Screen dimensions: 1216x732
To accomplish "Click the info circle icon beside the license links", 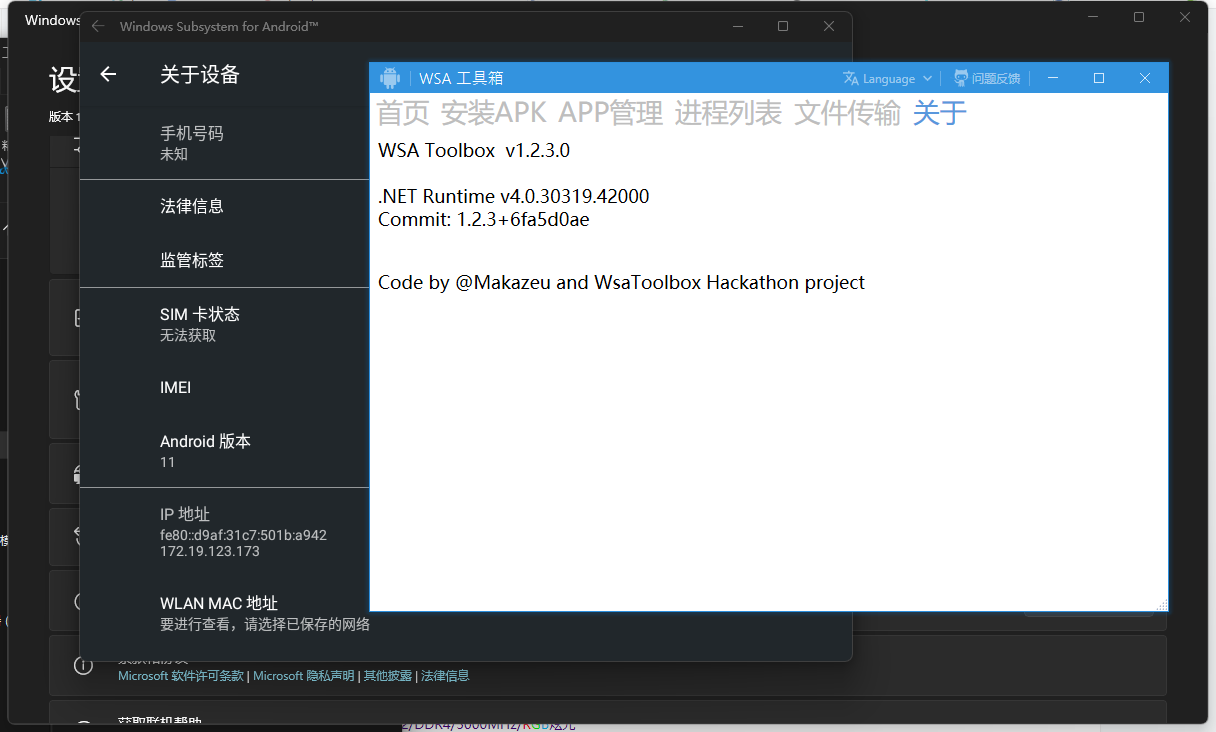I will [84, 666].
